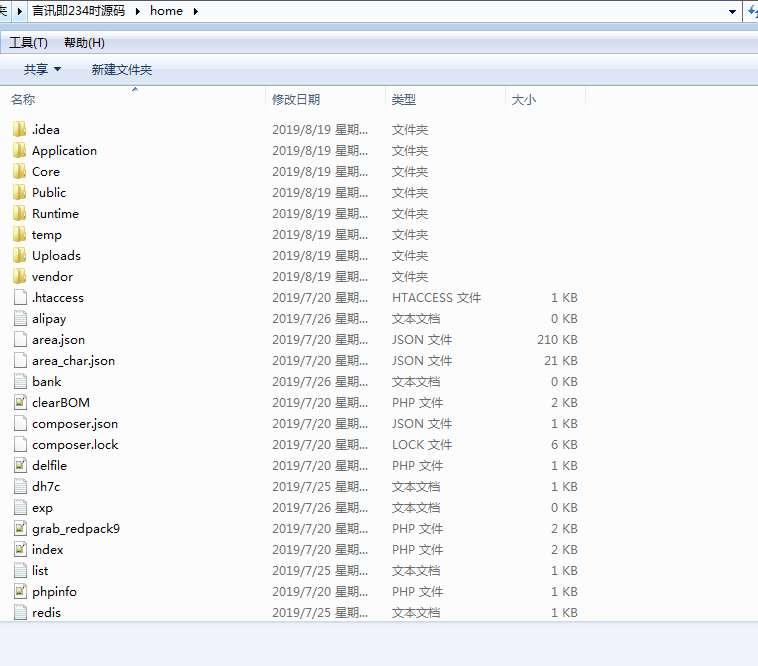Expand the arrow after 言讯即234时源码 breadcrumb
Screen dimensions: 758x666
(x=138, y=11)
